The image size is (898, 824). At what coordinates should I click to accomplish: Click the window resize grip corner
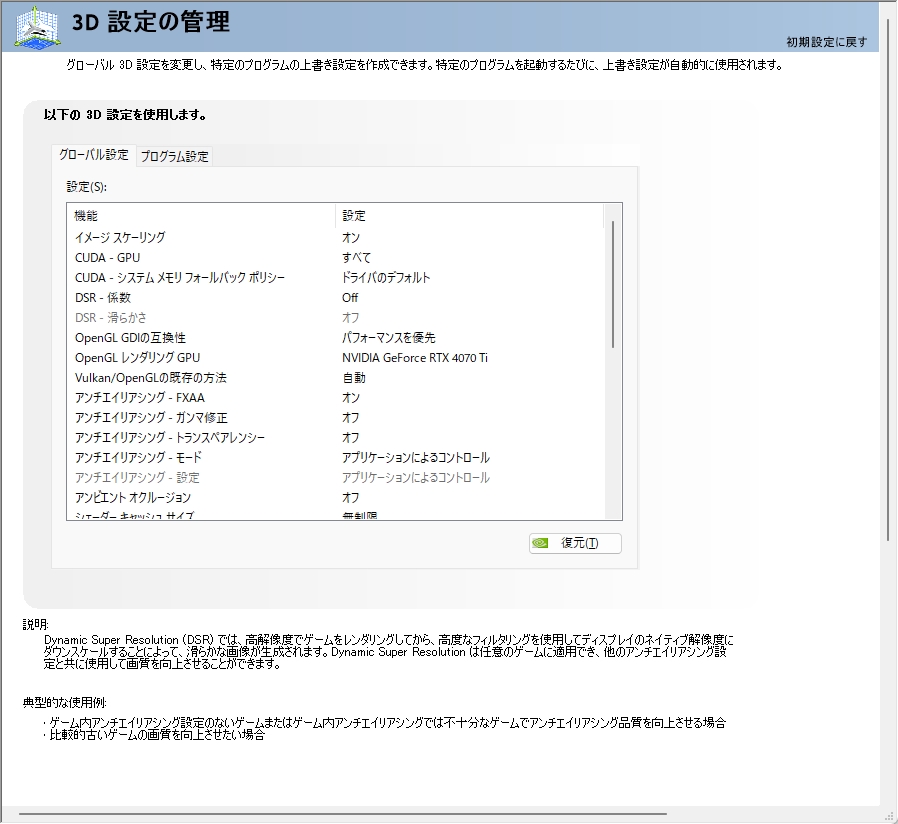click(x=889, y=815)
